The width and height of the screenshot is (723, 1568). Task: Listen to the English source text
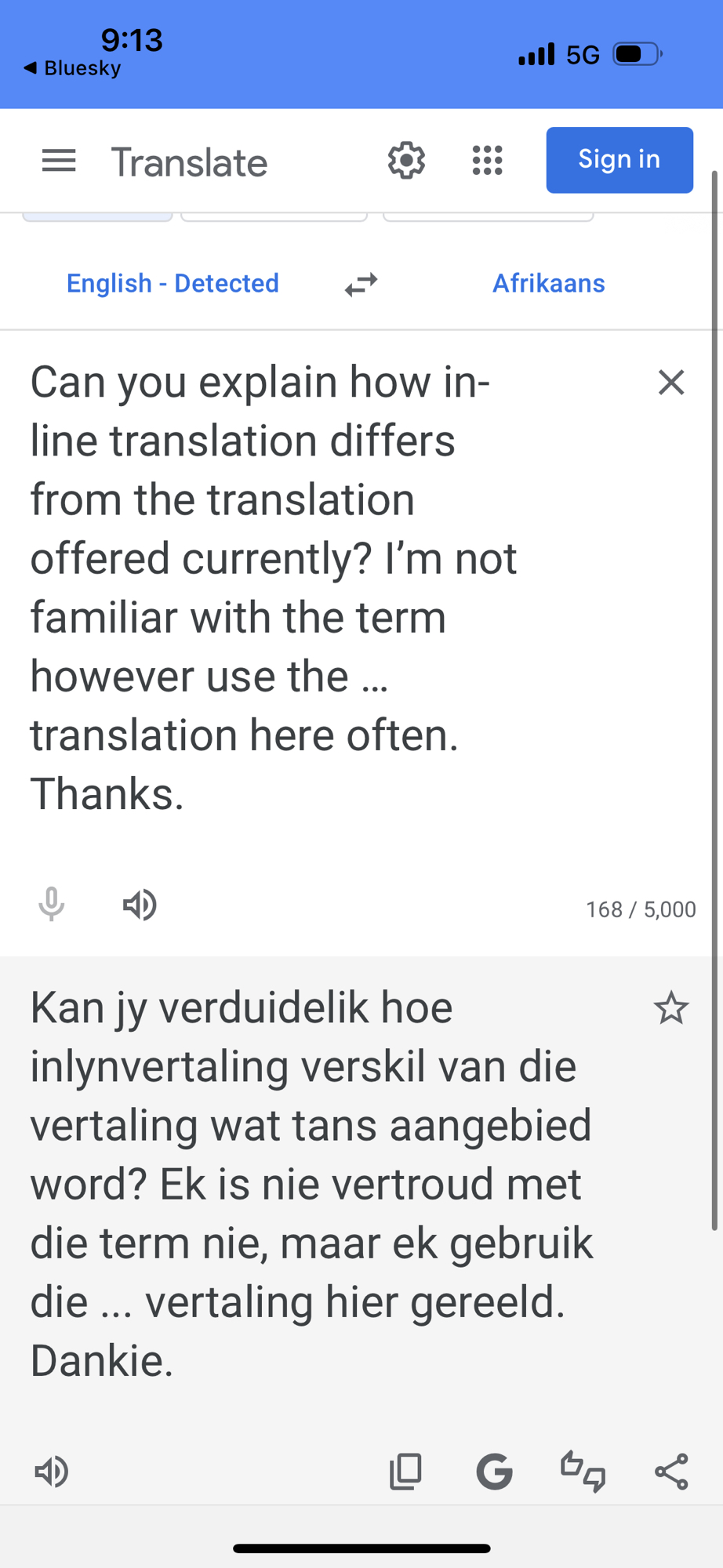point(140,905)
